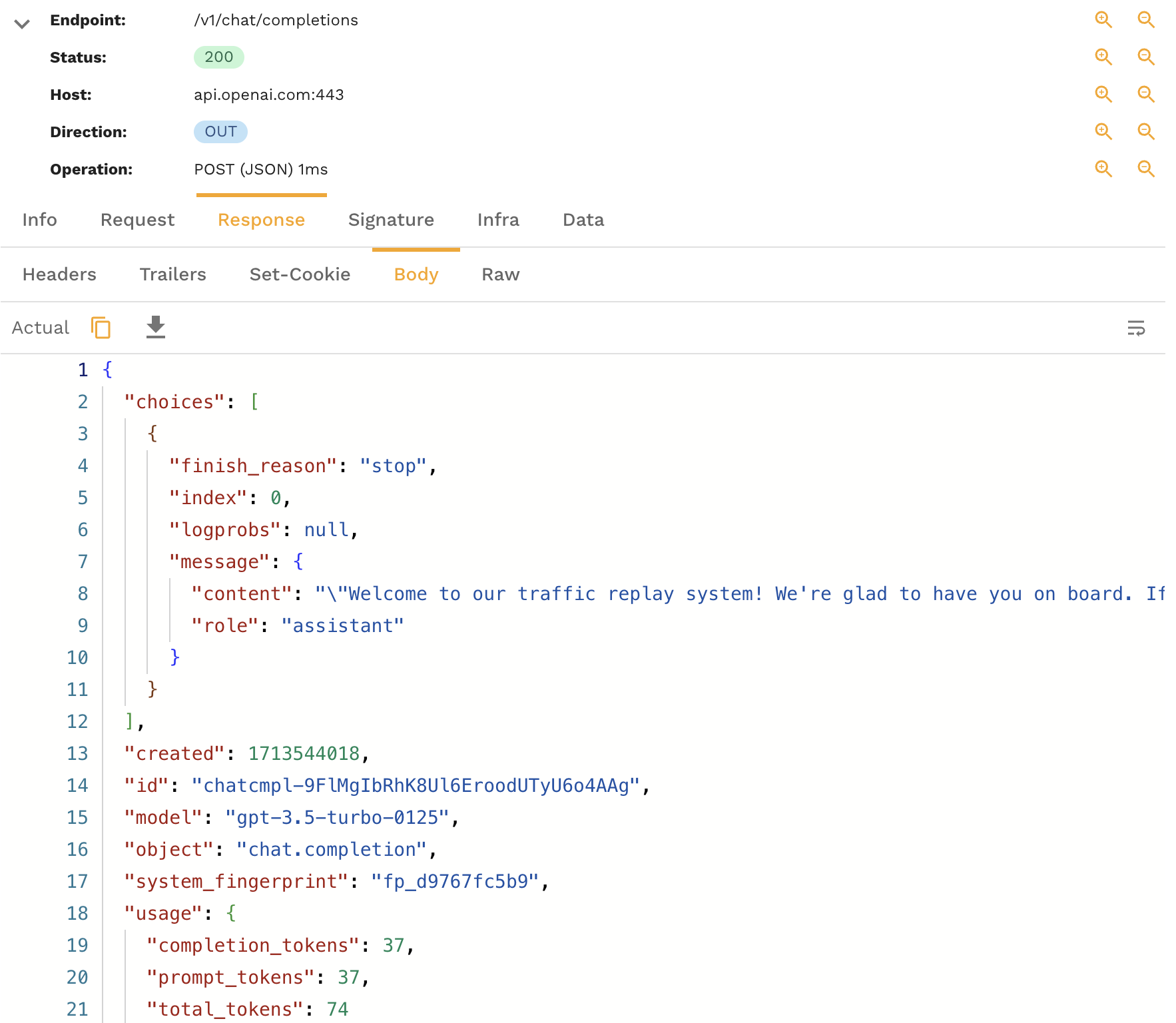
Task: Select the Set-Cookie sub-tab
Action: [x=300, y=274]
